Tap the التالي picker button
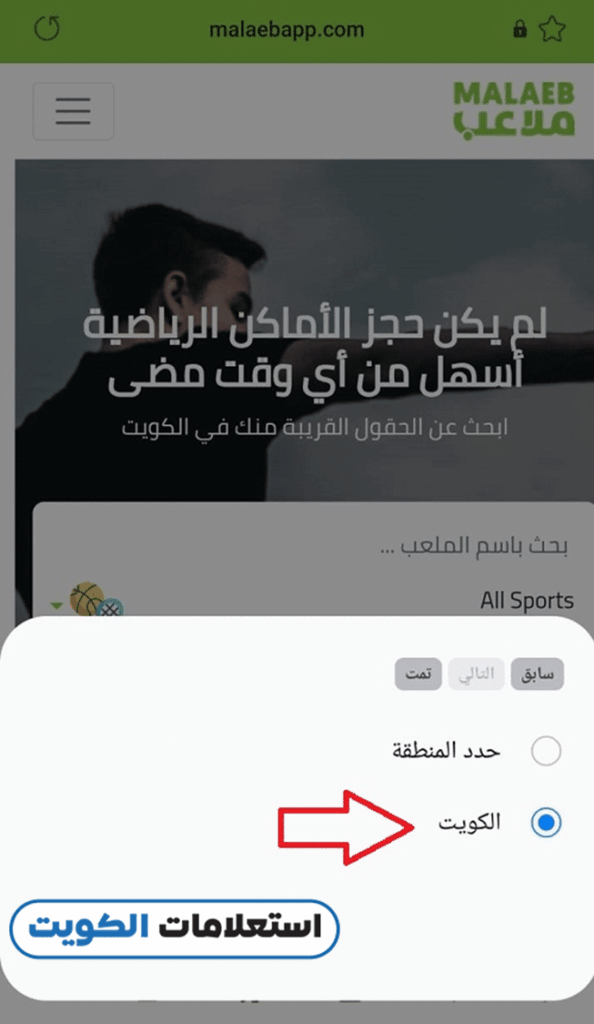This screenshot has width=594, height=1024. (x=476, y=674)
